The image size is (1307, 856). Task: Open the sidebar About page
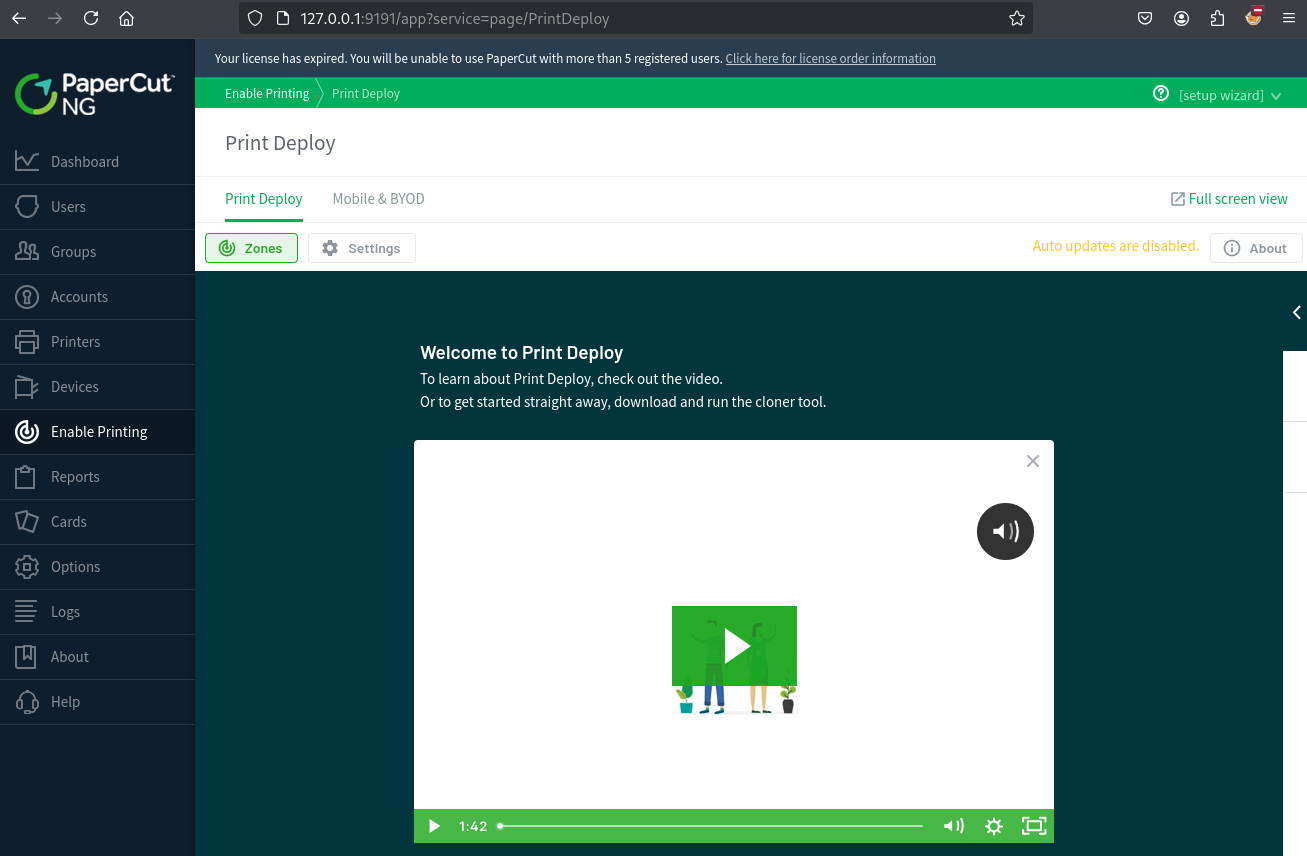point(97,657)
